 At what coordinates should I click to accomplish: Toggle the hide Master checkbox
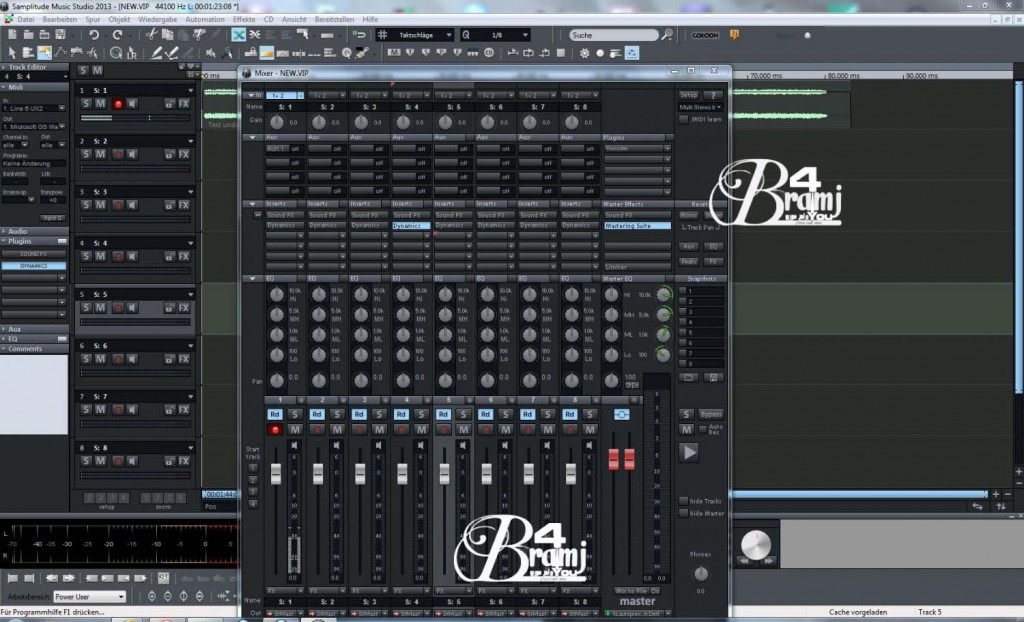(x=682, y=513)
